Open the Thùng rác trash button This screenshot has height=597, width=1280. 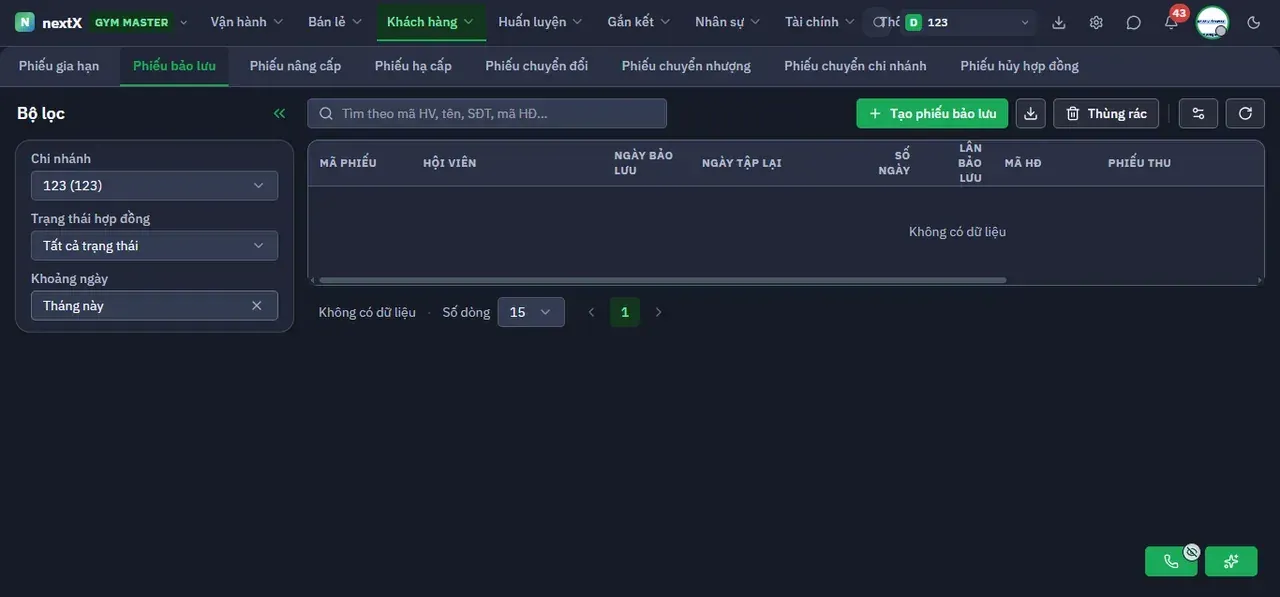click(1106, 113)
